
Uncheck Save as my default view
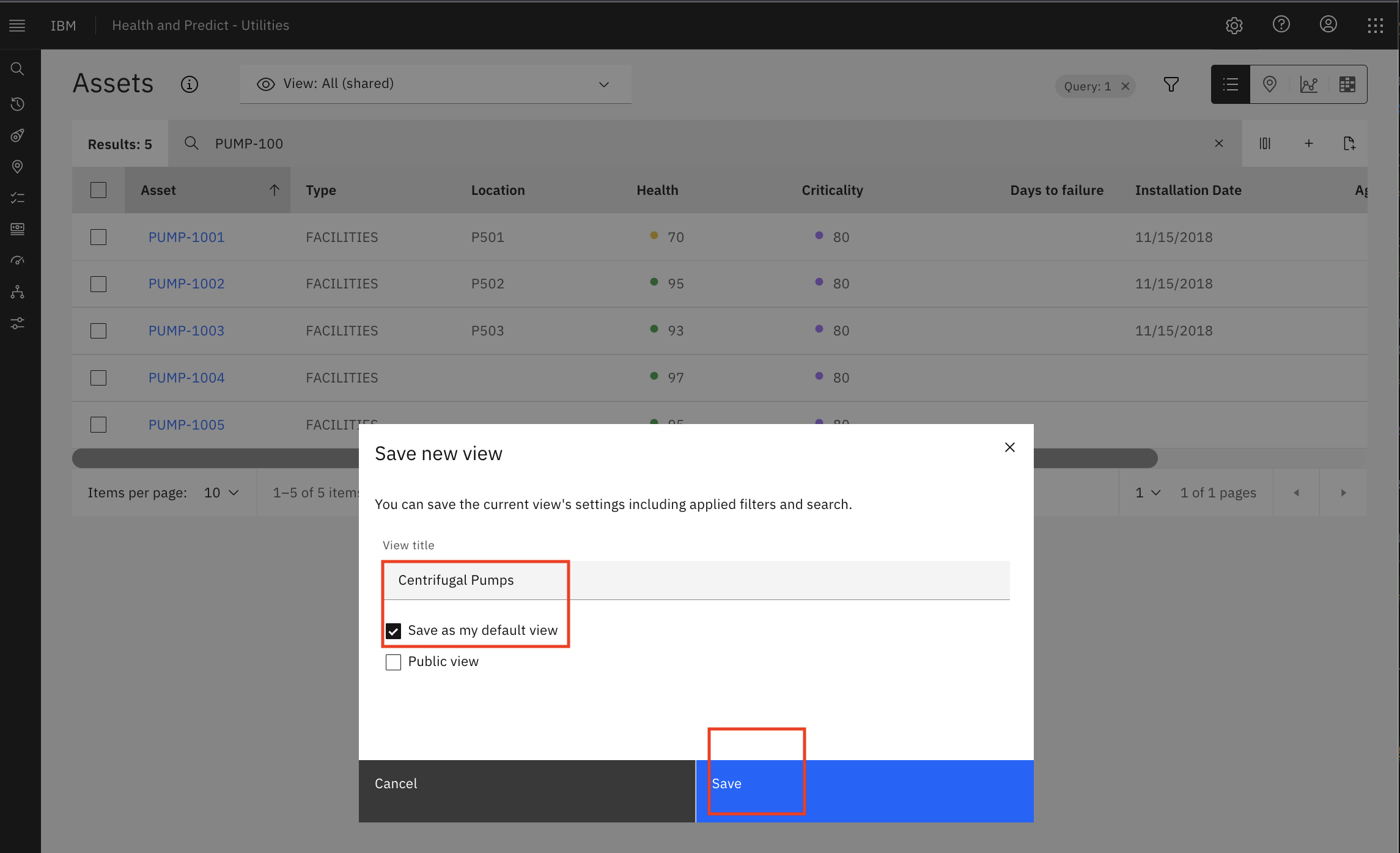tap(393, 631)
